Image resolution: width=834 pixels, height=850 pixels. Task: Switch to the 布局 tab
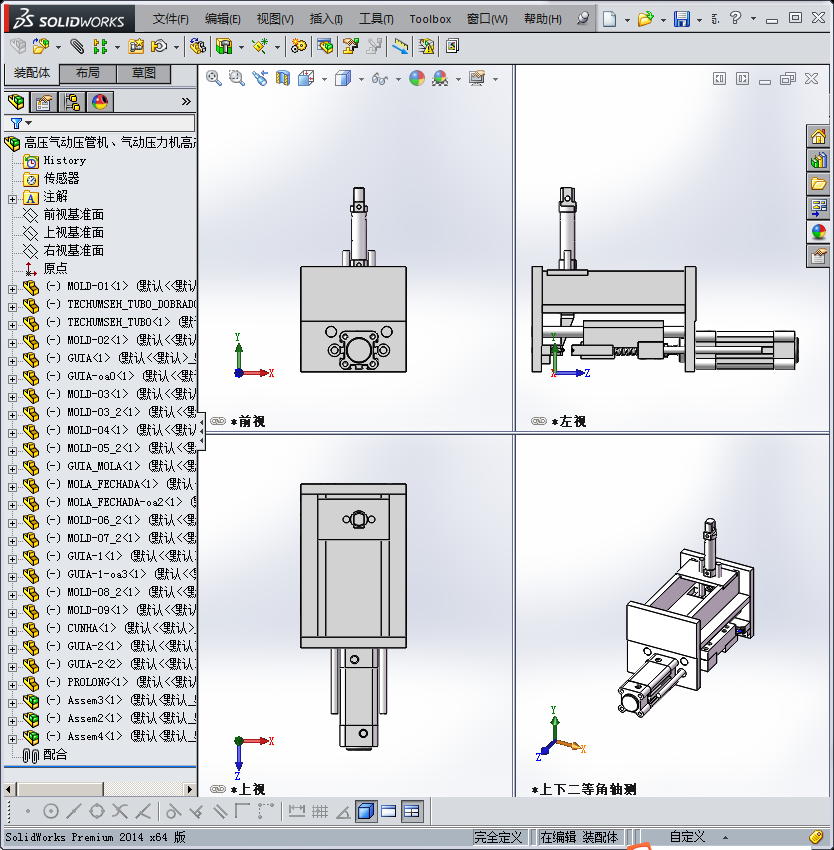click(x=87, y=73)
